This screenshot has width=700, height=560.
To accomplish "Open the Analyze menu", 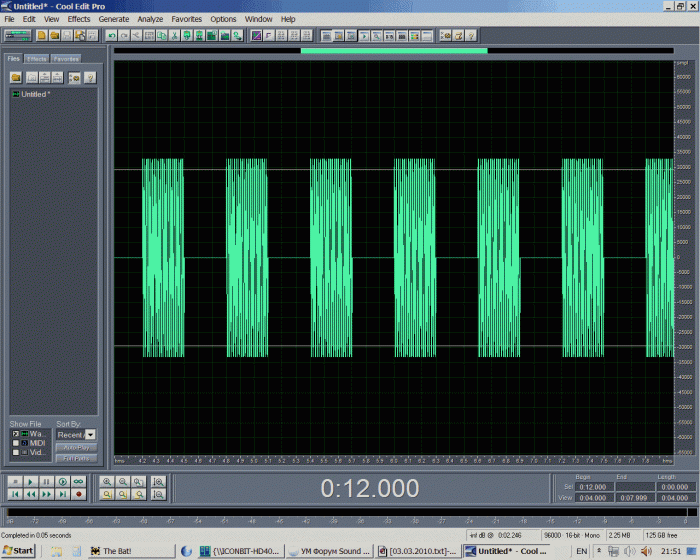I will click(x=150, y=19).
